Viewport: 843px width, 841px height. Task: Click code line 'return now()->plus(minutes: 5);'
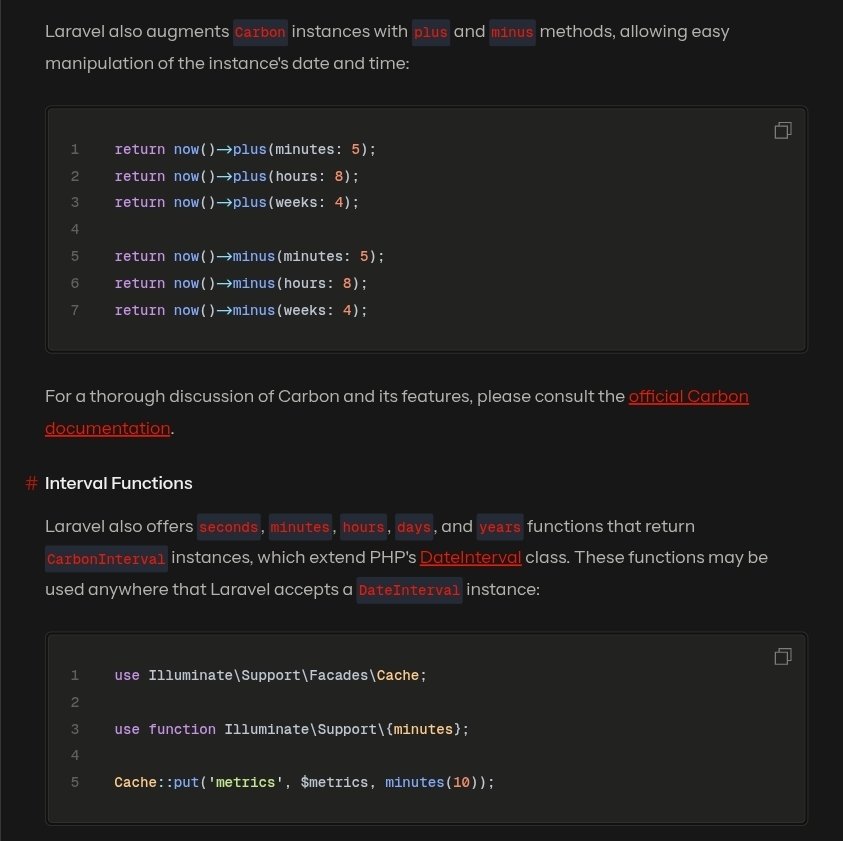[x=245, y=149]
